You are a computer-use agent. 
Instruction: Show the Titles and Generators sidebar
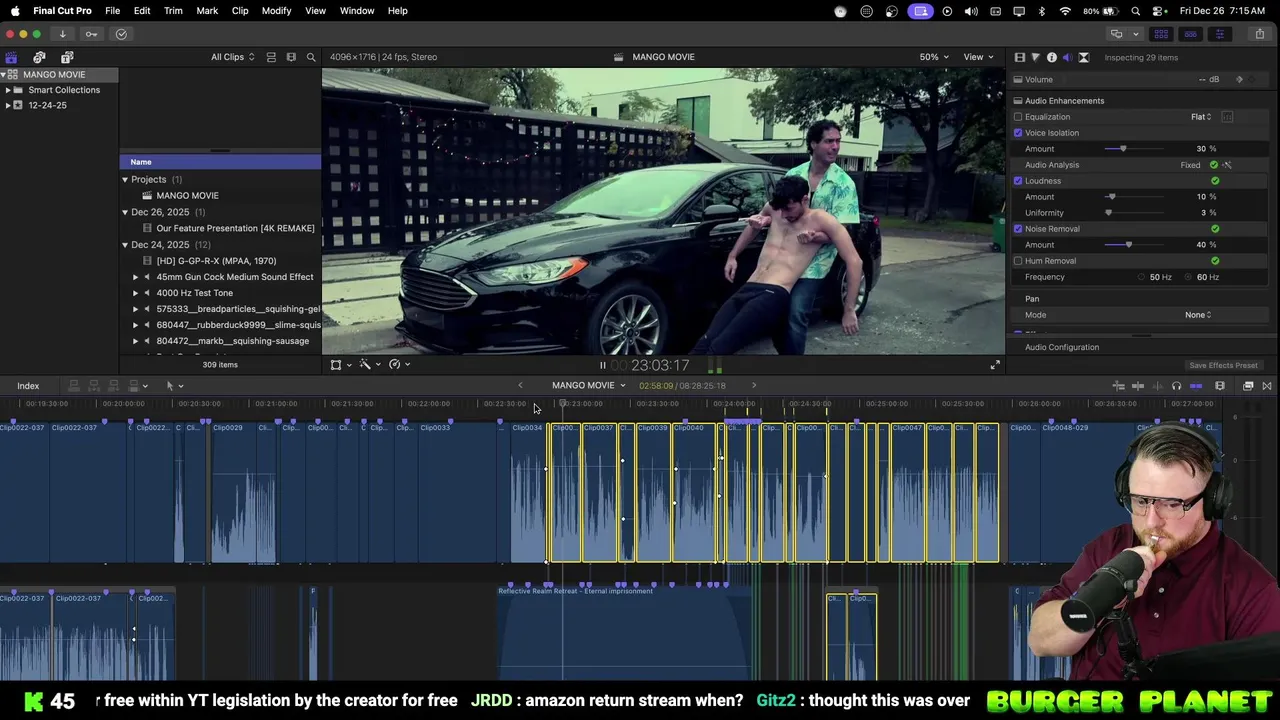pos(67,57)
